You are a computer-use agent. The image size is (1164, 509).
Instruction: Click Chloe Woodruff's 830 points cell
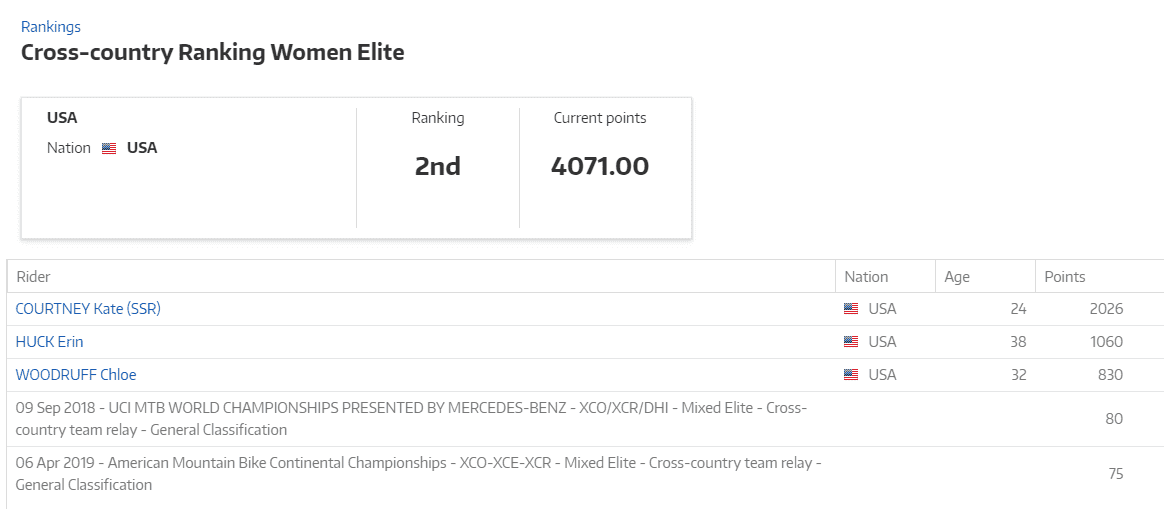tap(1108, 375)
